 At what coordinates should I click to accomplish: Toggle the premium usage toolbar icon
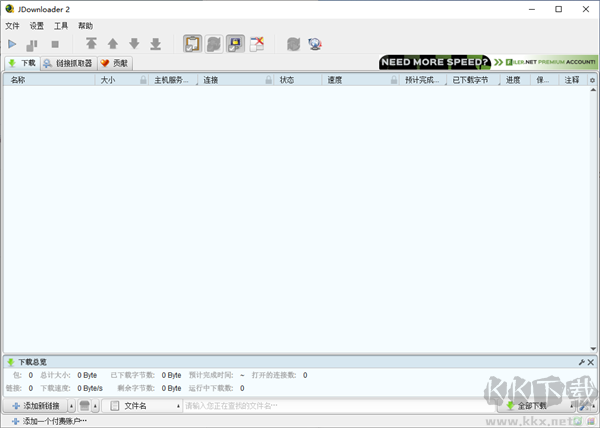pyautogui.click(x=235, y=44)
